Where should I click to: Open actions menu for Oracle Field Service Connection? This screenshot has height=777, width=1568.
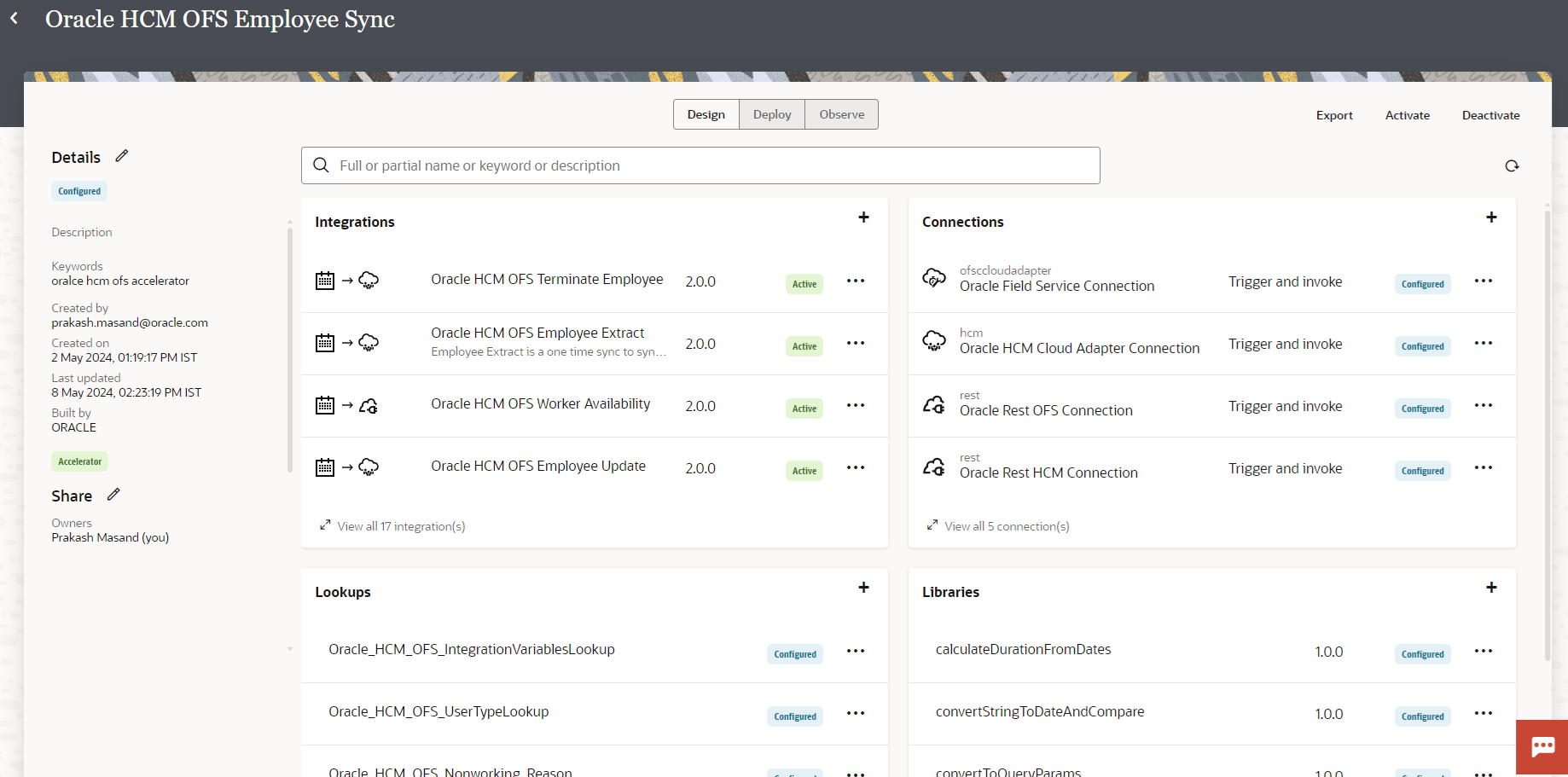point(1484,281)
